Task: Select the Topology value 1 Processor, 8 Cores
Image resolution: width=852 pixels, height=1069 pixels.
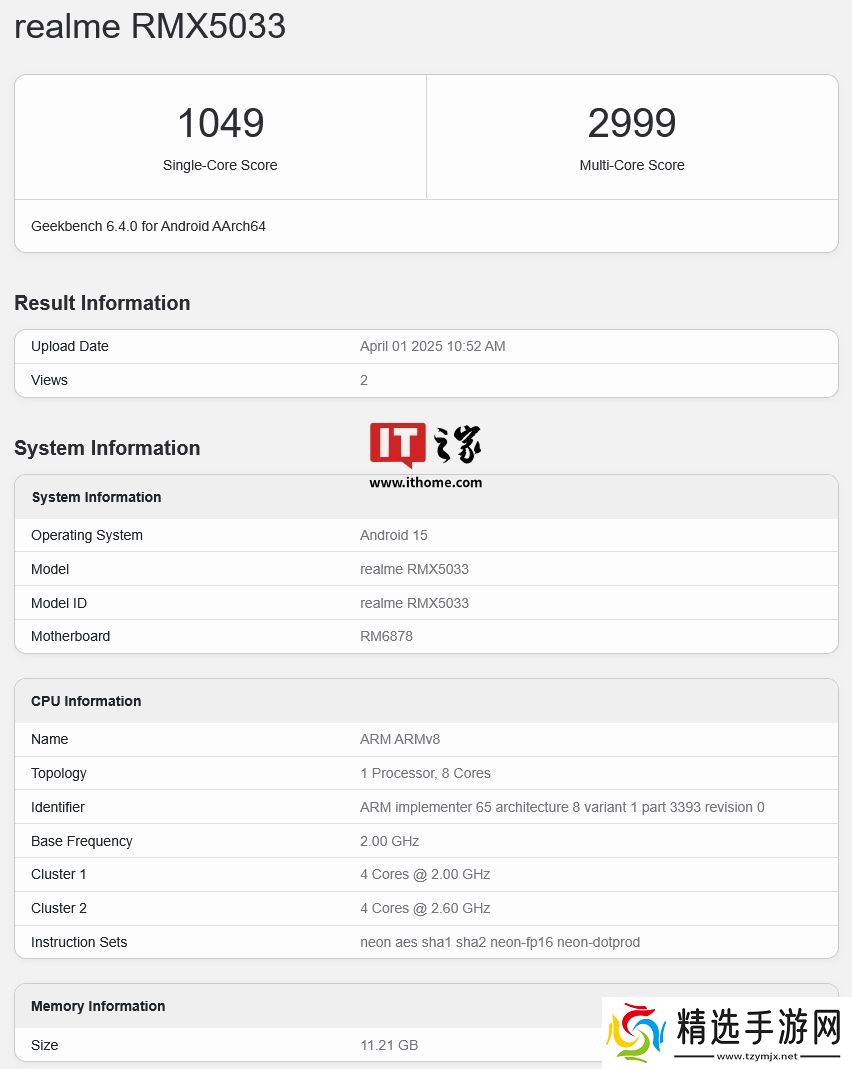Action: pyautogui.click(x=425, y=773)
